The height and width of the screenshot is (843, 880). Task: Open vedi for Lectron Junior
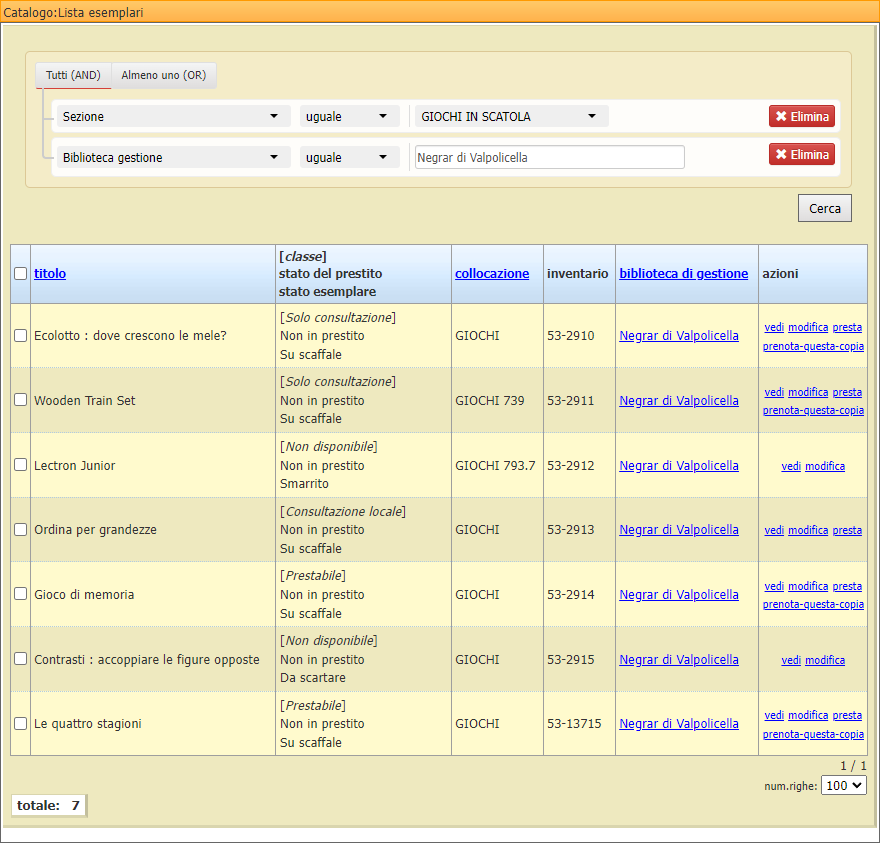pos(791,465)
